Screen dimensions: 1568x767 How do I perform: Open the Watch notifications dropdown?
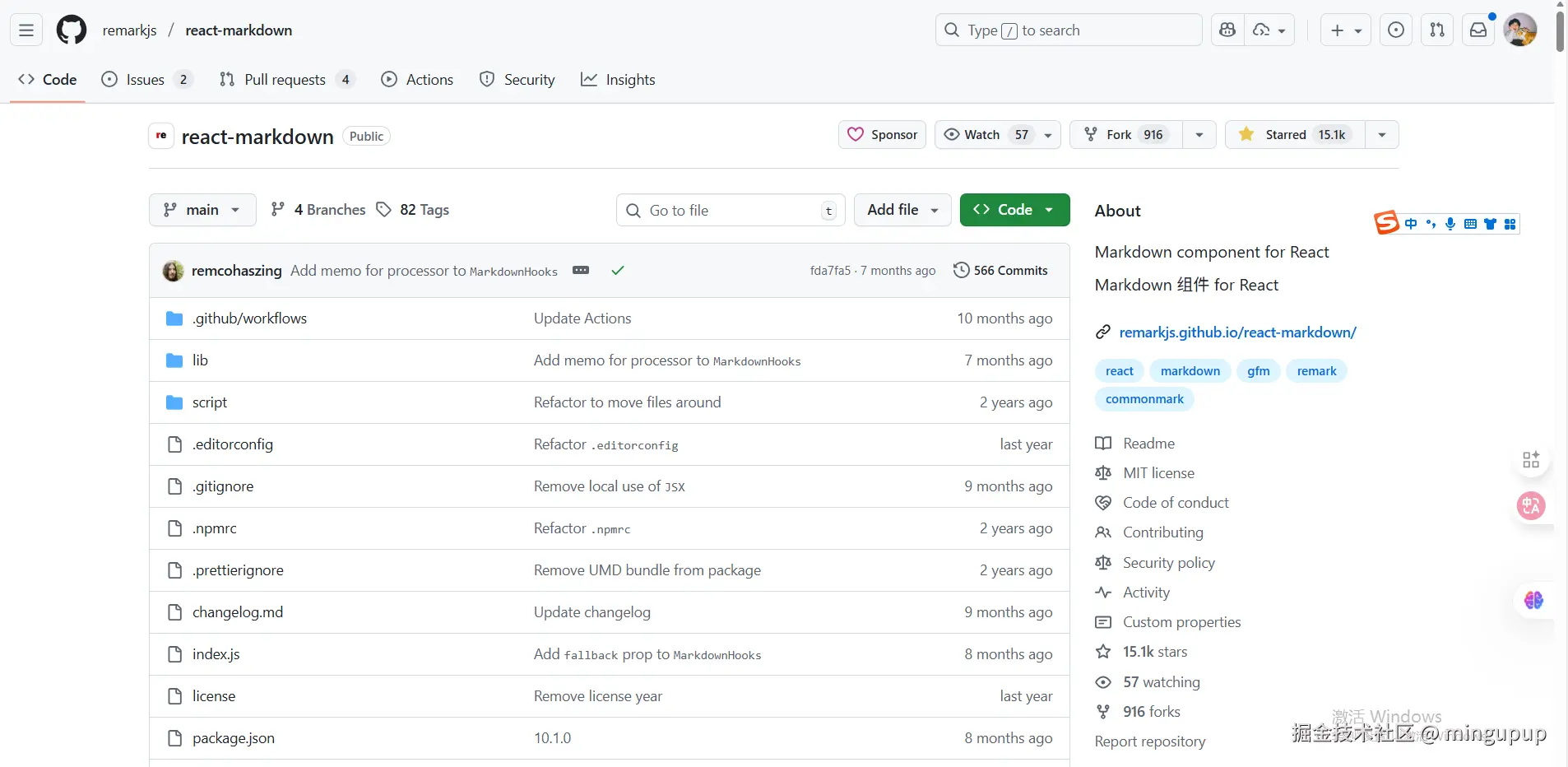(997, 135)
